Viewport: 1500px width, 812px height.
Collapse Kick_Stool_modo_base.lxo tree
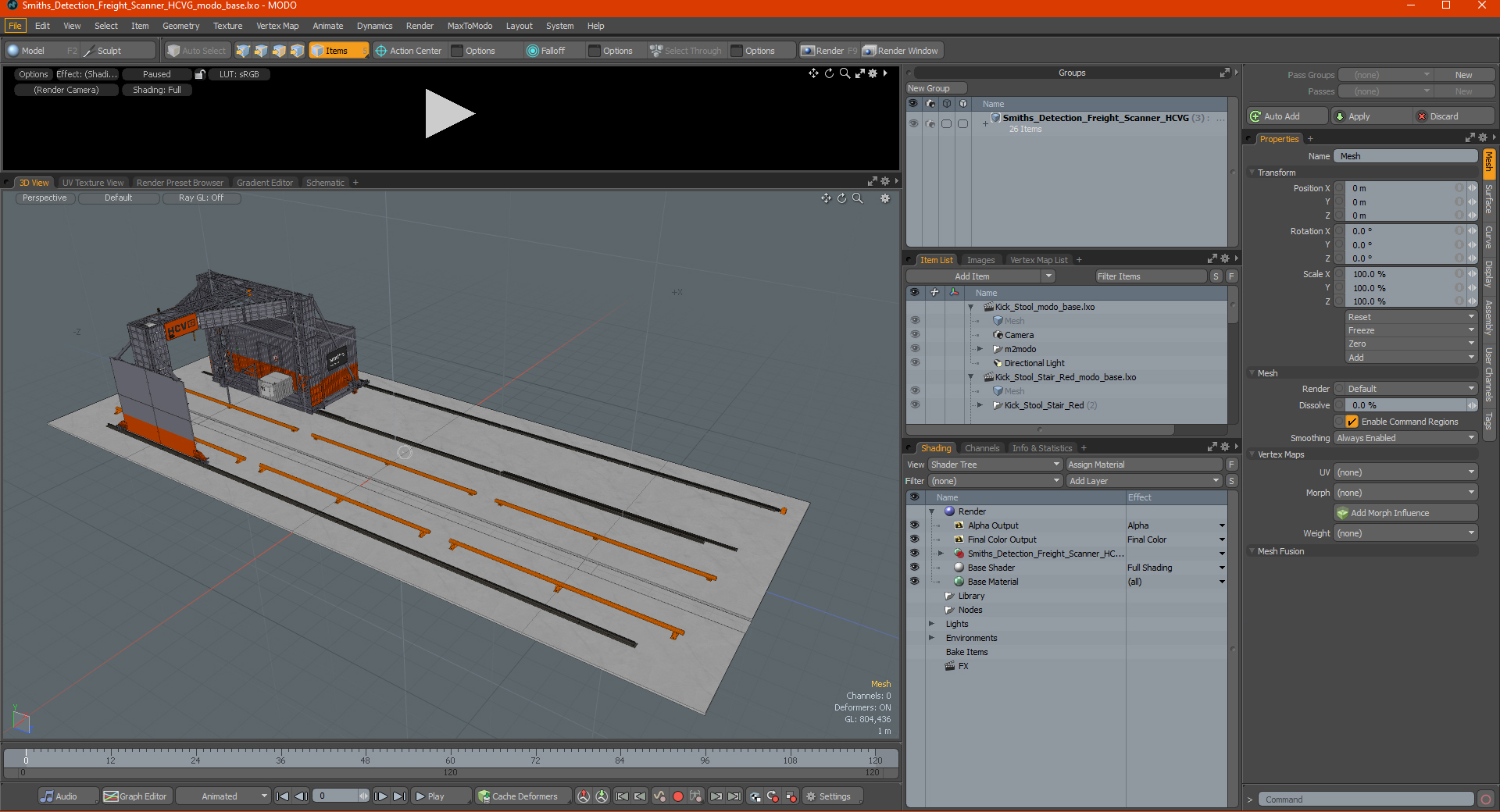coord(971,307)
